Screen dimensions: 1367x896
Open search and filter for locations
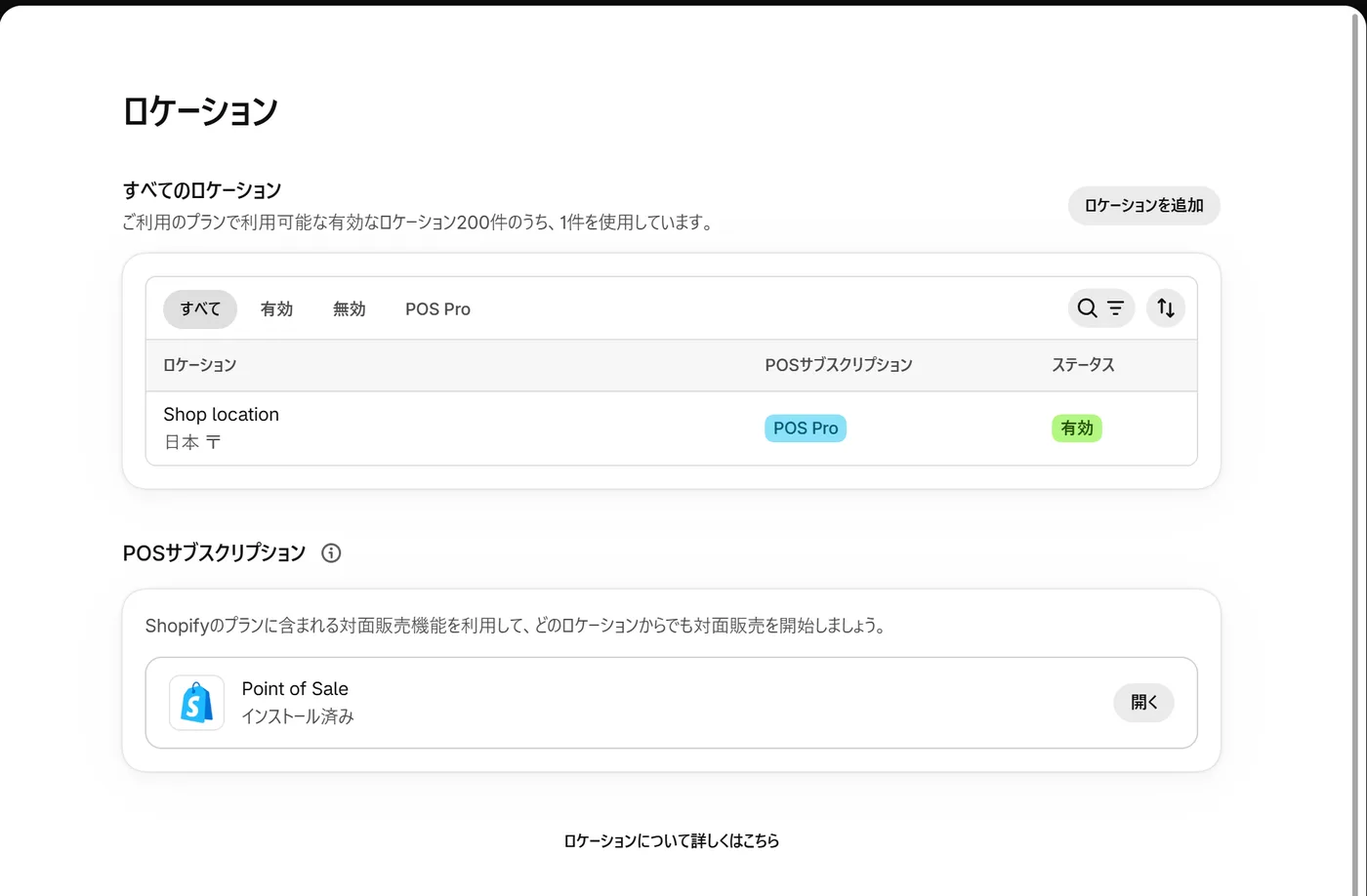pyautogui.click(x=1101, y=308)
